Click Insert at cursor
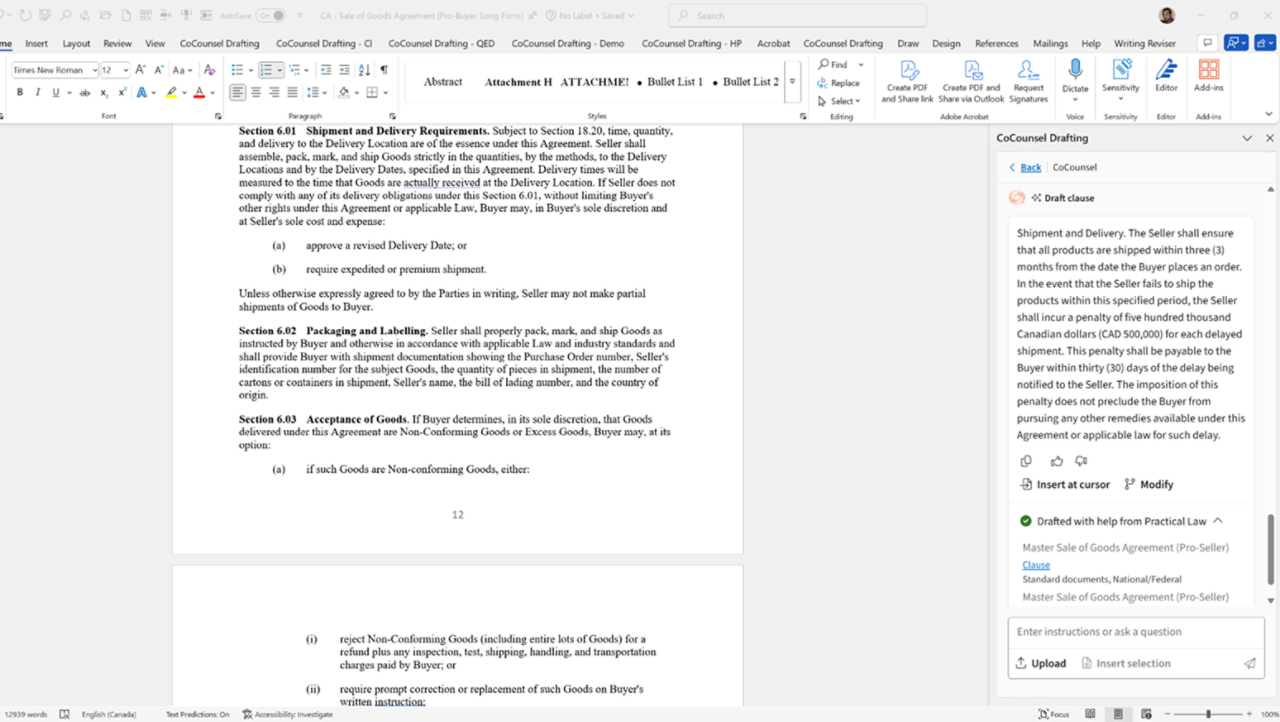This screenshot has width=1280, height=722. (x=1065, y=484)
